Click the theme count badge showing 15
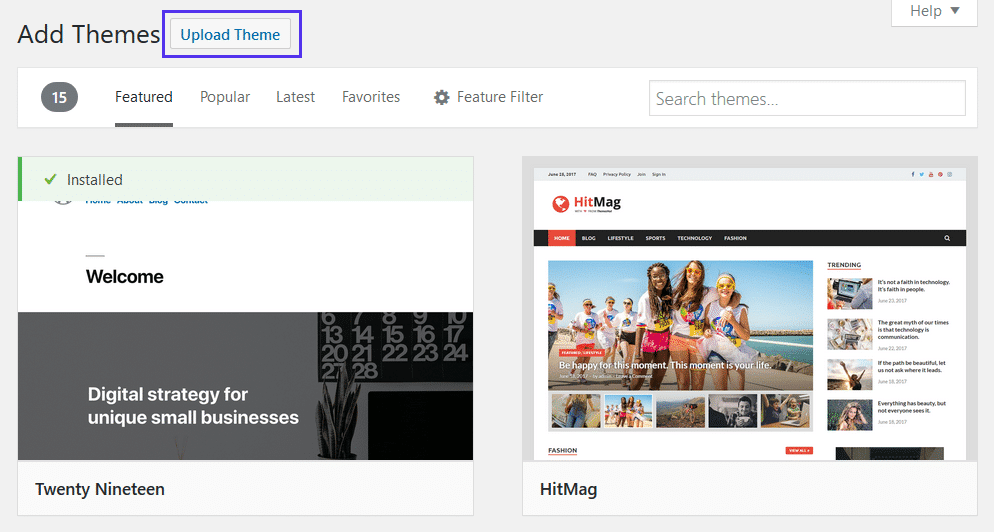The image size is (994, 532). [x=59, y=98]
